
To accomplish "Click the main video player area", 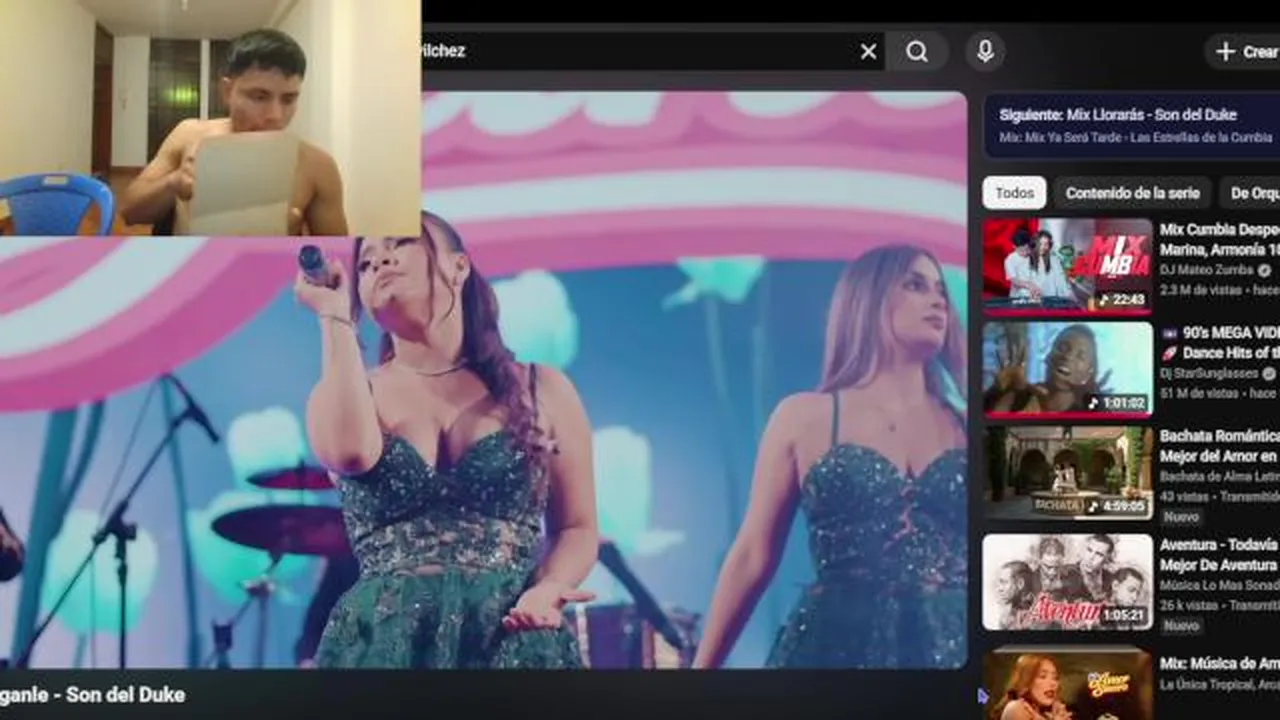I will (483, 380).
